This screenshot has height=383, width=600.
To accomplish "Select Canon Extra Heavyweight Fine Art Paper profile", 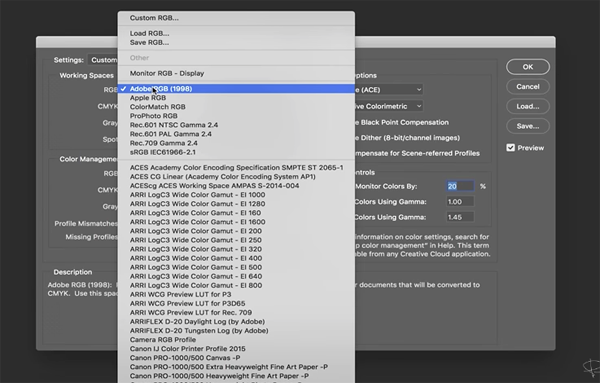I will click(236, 367).
